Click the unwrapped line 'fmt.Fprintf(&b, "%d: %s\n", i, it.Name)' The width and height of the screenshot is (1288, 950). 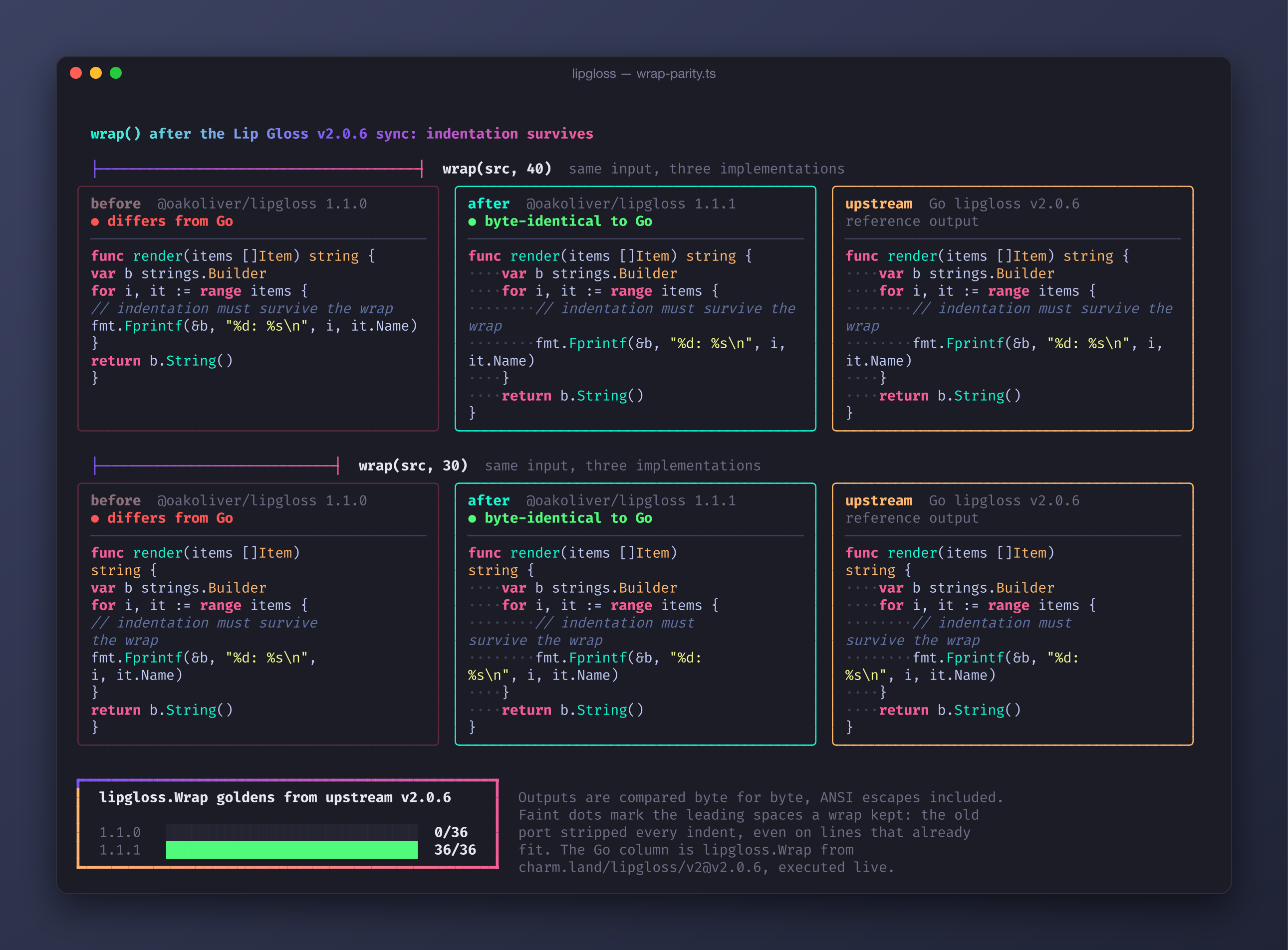(x=254, y=326)
